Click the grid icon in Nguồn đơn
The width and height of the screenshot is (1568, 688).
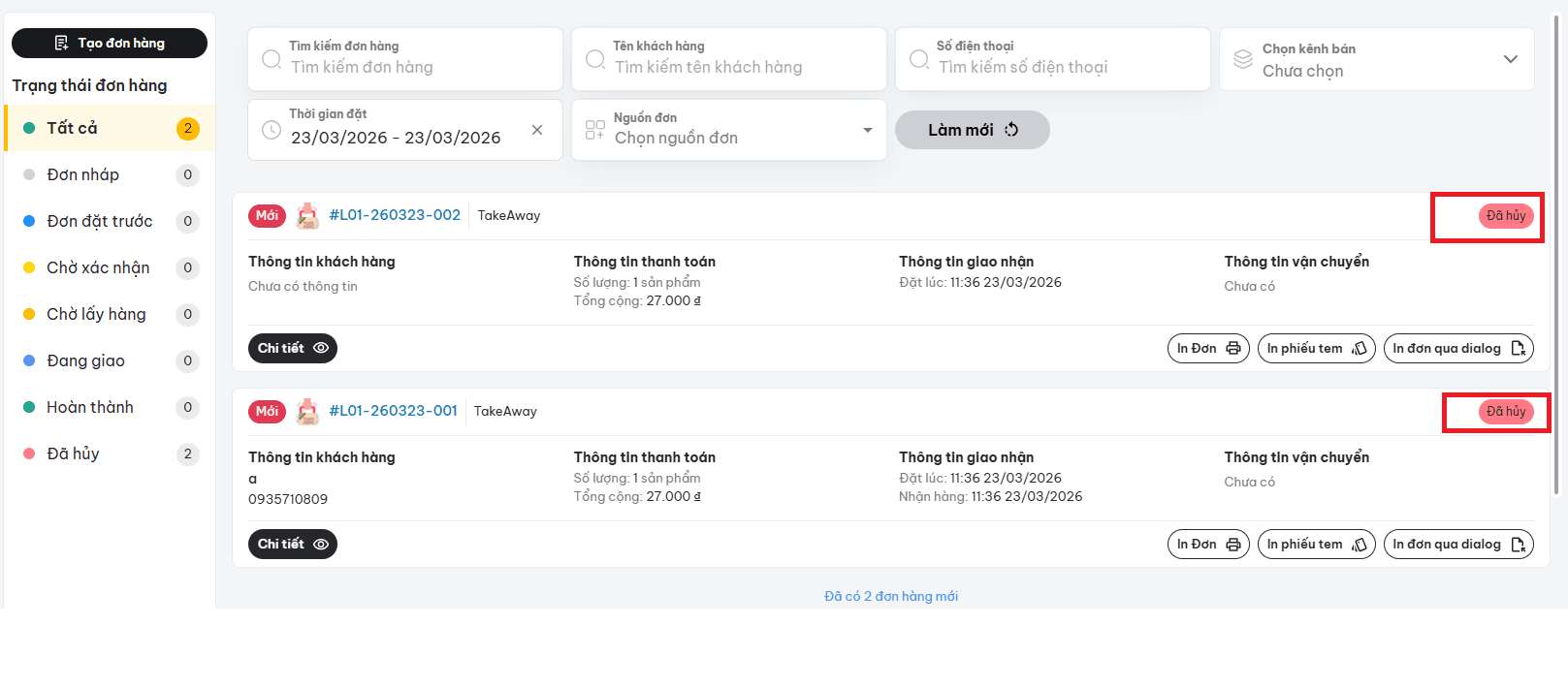595,130
